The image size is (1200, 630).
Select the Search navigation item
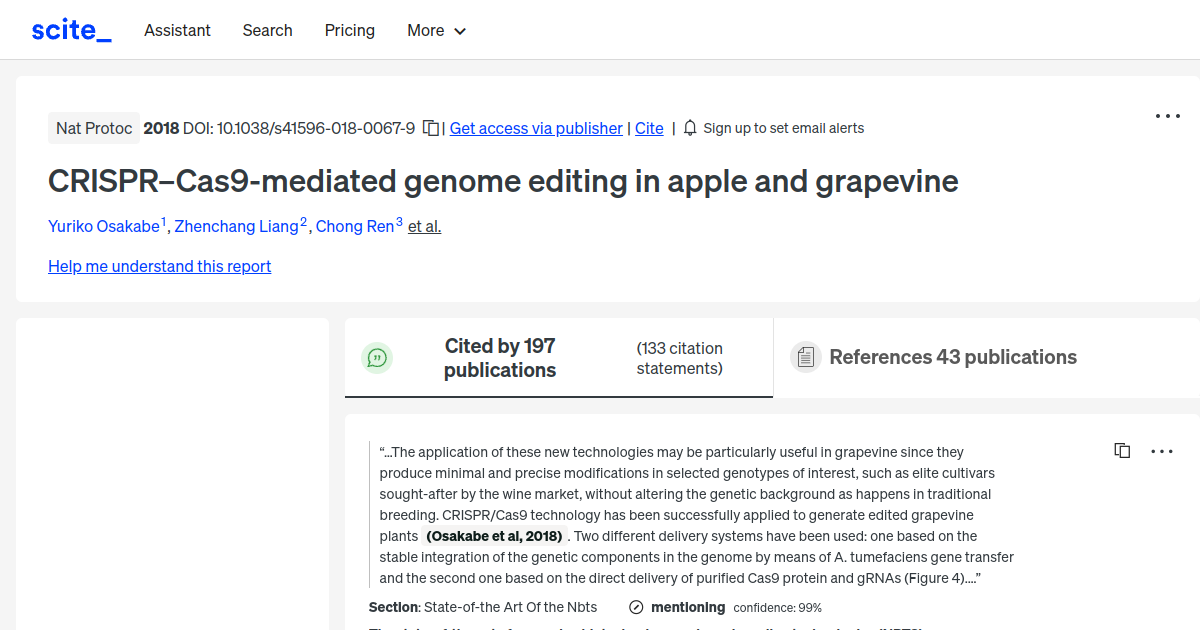point(267,30)
